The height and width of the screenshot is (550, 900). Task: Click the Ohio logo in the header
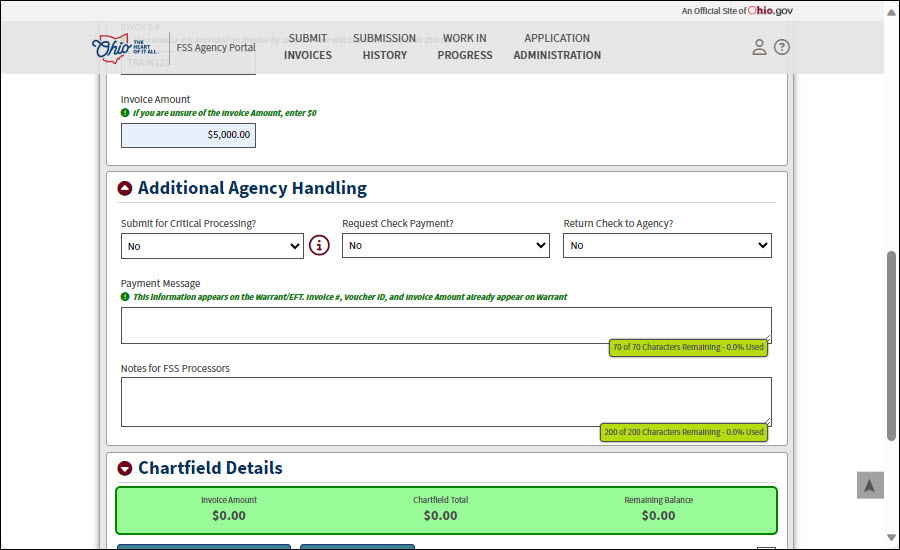pos(124,48)
